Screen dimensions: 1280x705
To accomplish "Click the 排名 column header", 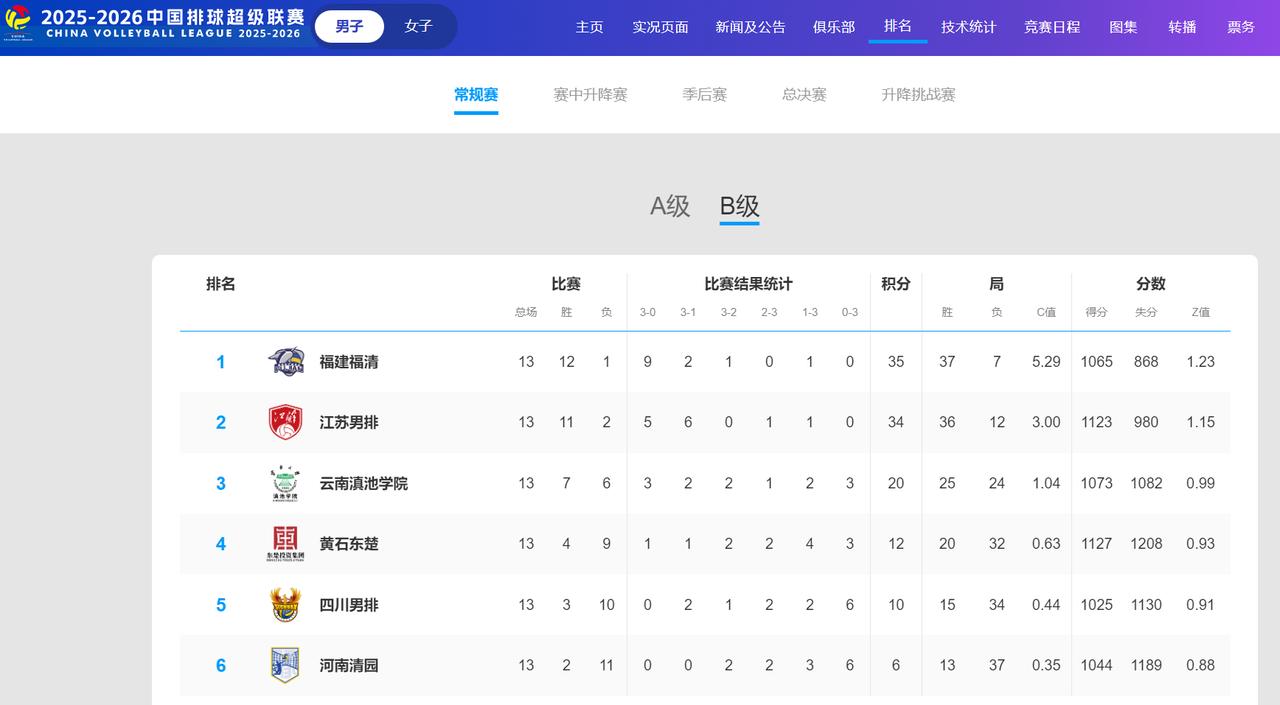I will coord(221,284).
